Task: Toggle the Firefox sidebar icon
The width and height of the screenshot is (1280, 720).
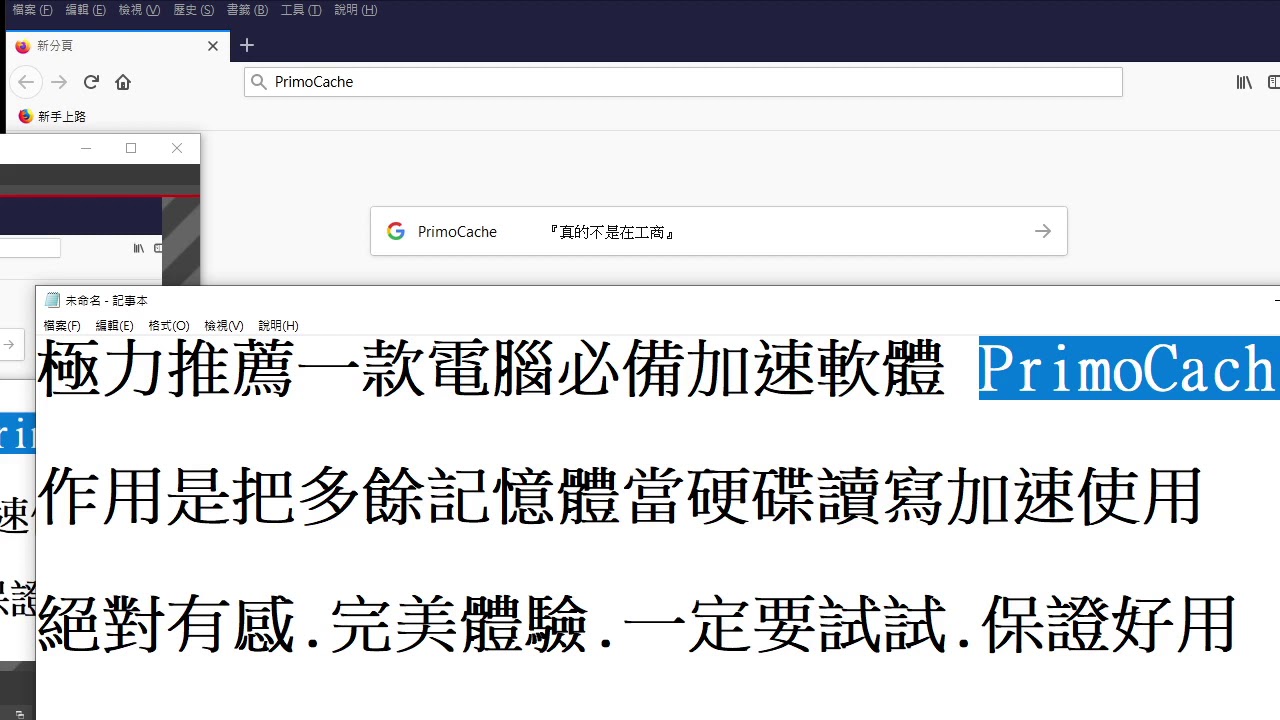Action: tap(1274, 82)
